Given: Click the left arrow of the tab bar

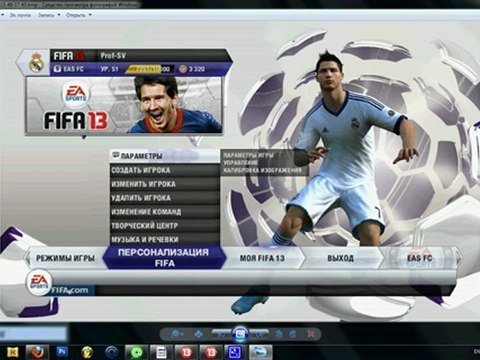Looking at the screenshot, I should click(27, 258).
